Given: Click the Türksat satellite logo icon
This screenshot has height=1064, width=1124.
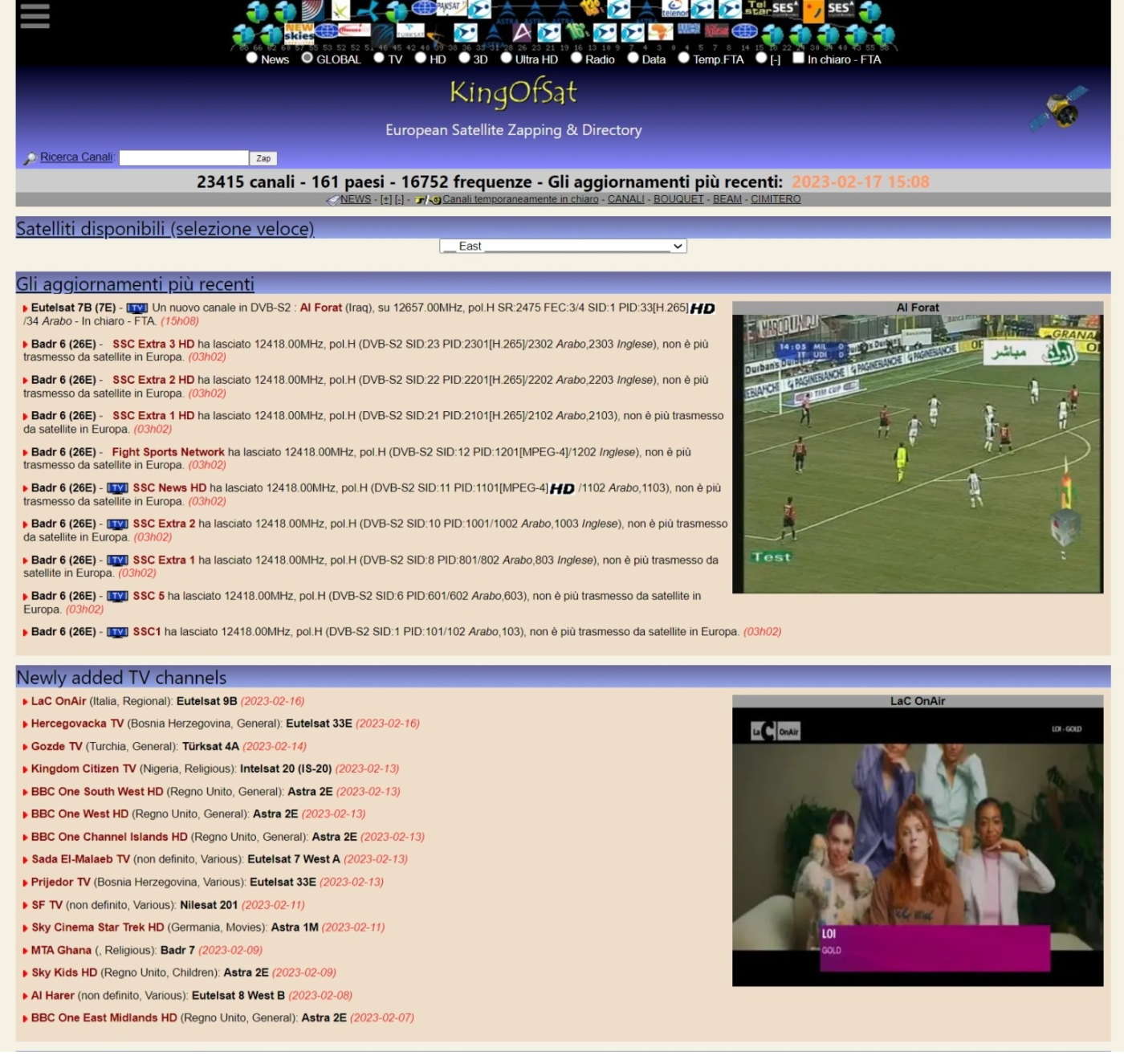Looking at the screenshot, I should point(410,31).
